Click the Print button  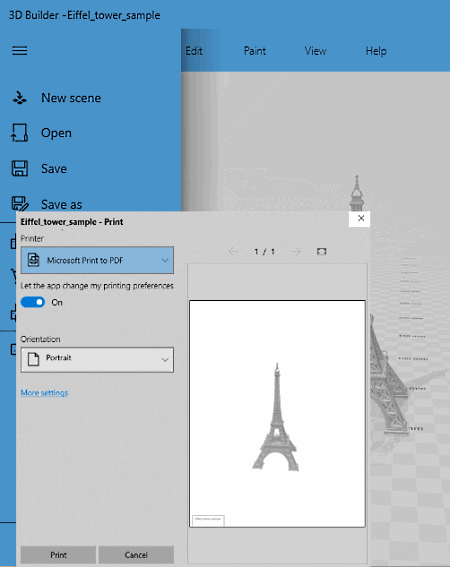58,555
